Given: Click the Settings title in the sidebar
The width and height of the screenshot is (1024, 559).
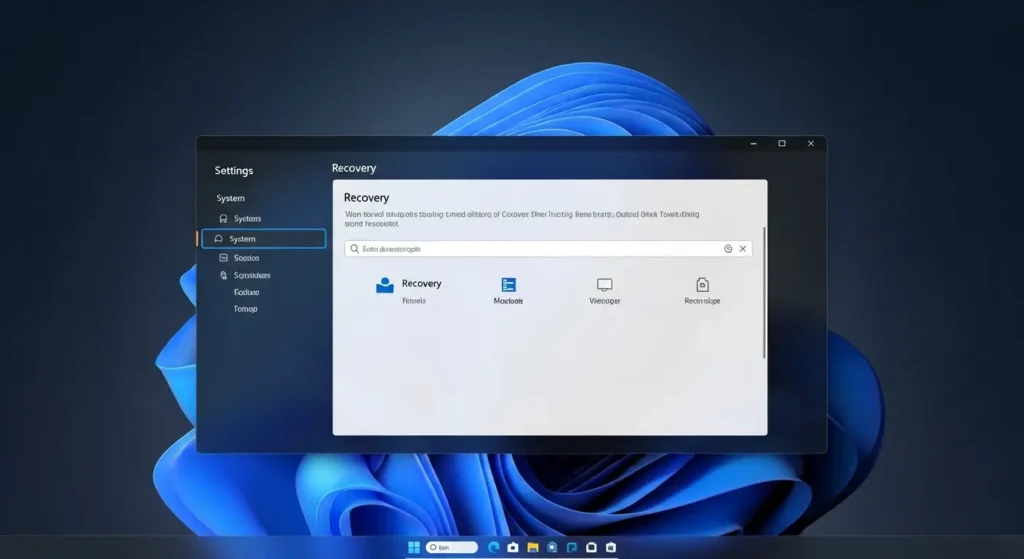Looking at the screenshot, I should coord(234,170).
